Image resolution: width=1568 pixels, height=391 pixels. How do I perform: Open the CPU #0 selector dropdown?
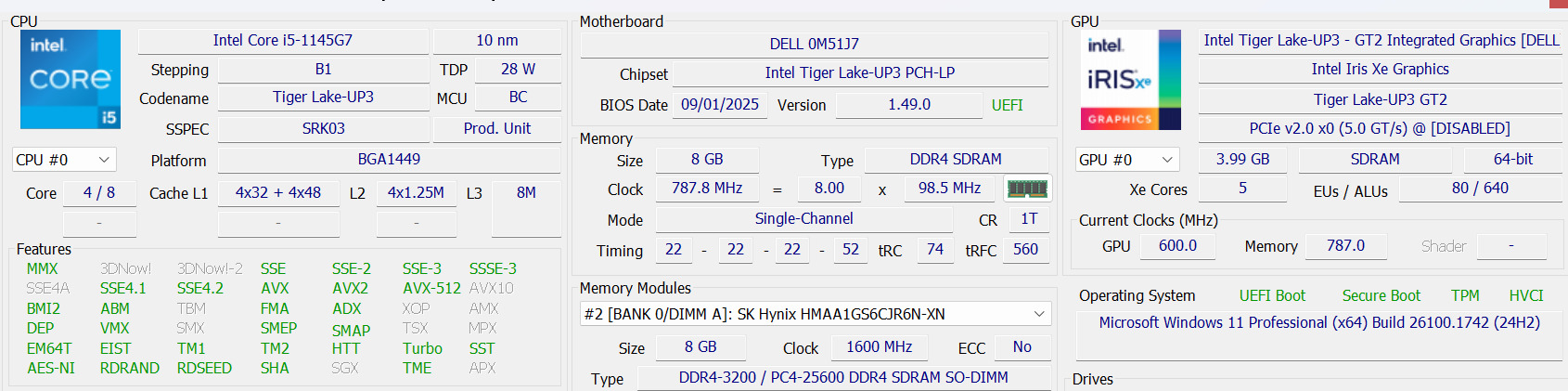click(64, 160)
